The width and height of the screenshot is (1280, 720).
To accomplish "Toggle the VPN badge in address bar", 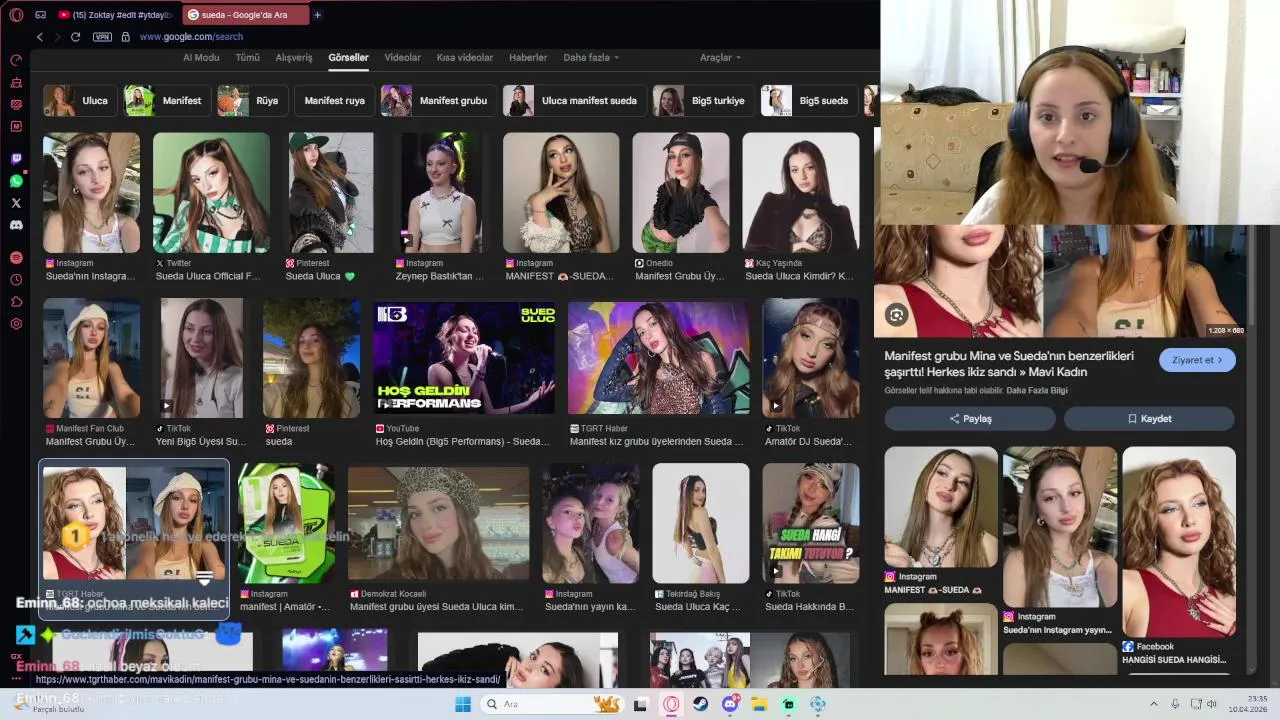I will [102, 37].
